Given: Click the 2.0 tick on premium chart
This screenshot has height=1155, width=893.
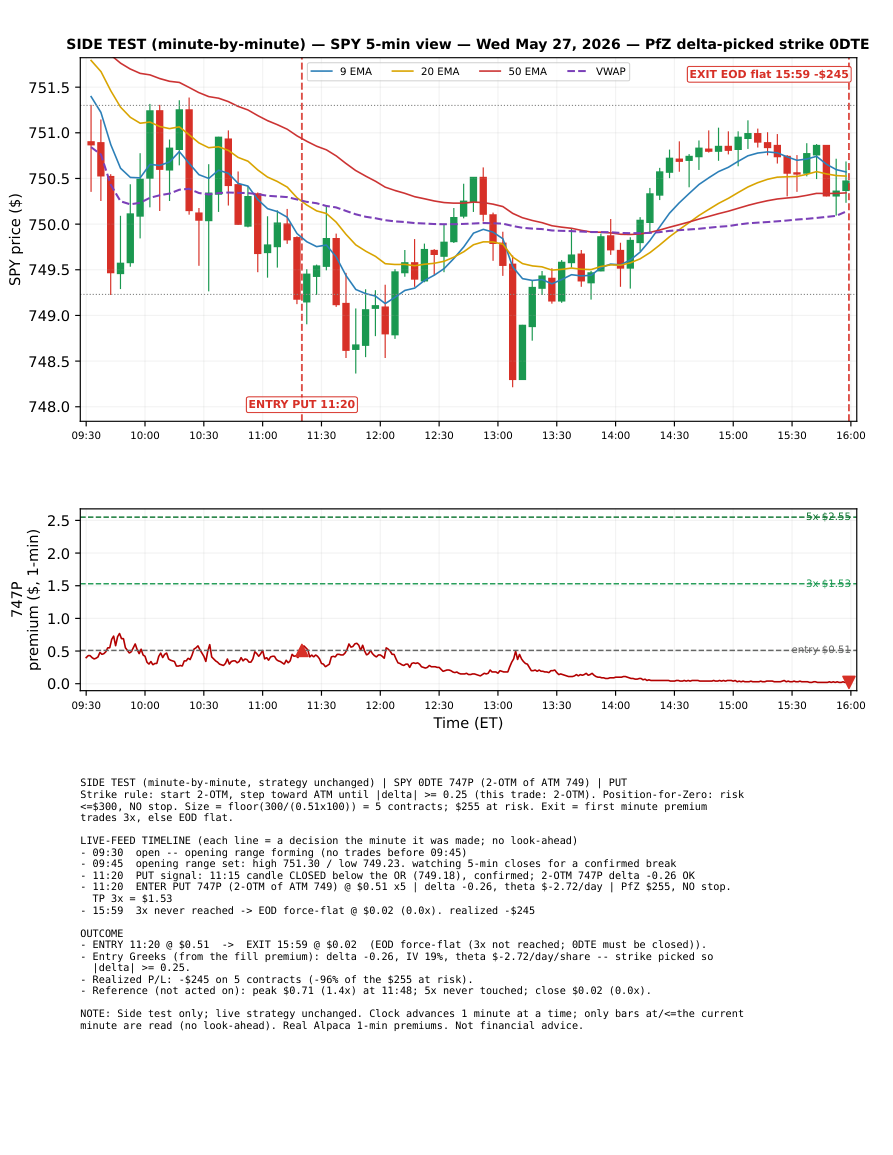Looking at the screenshot, I should click(58, 554).
